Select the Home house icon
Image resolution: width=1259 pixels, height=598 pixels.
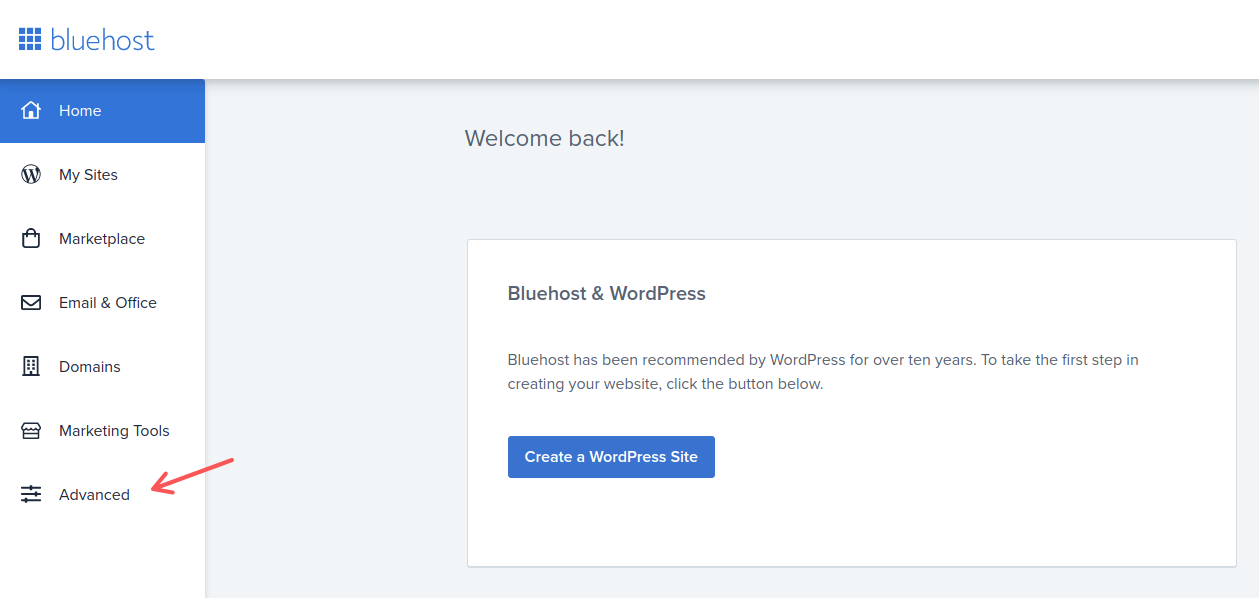(x=30, y=110)
